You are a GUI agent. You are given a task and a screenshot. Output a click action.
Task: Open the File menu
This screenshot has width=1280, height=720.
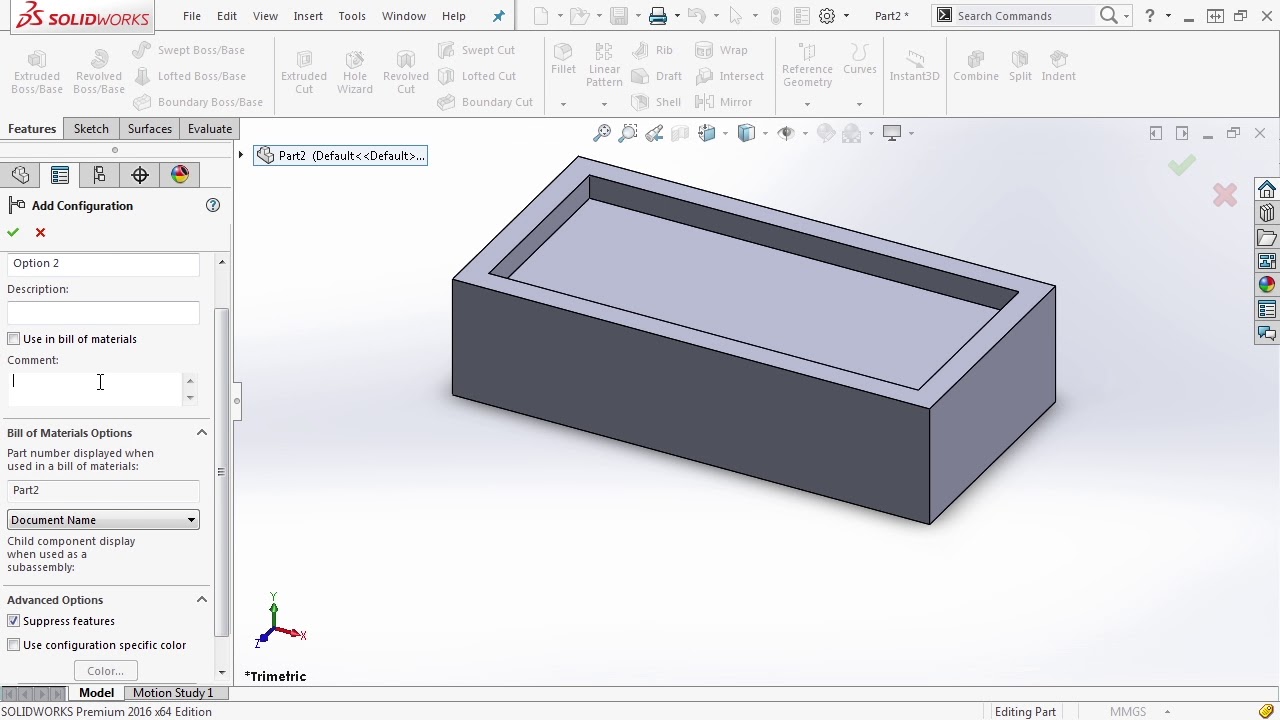(192, 16)
